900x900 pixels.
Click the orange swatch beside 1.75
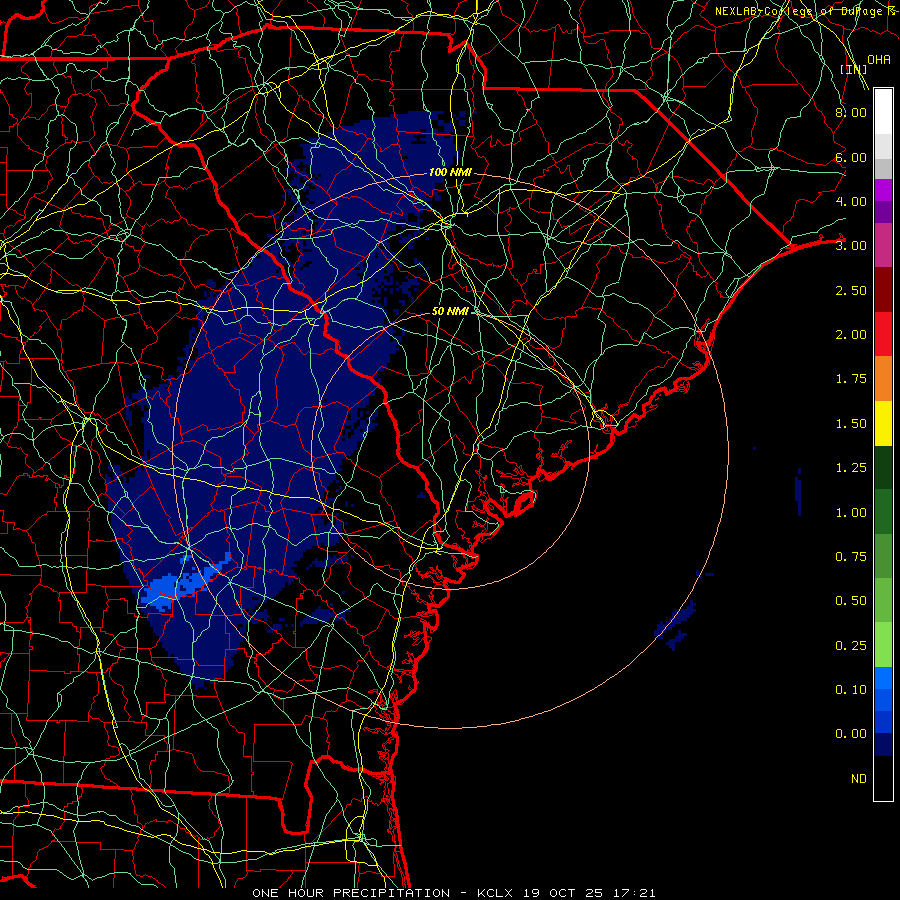883,378
